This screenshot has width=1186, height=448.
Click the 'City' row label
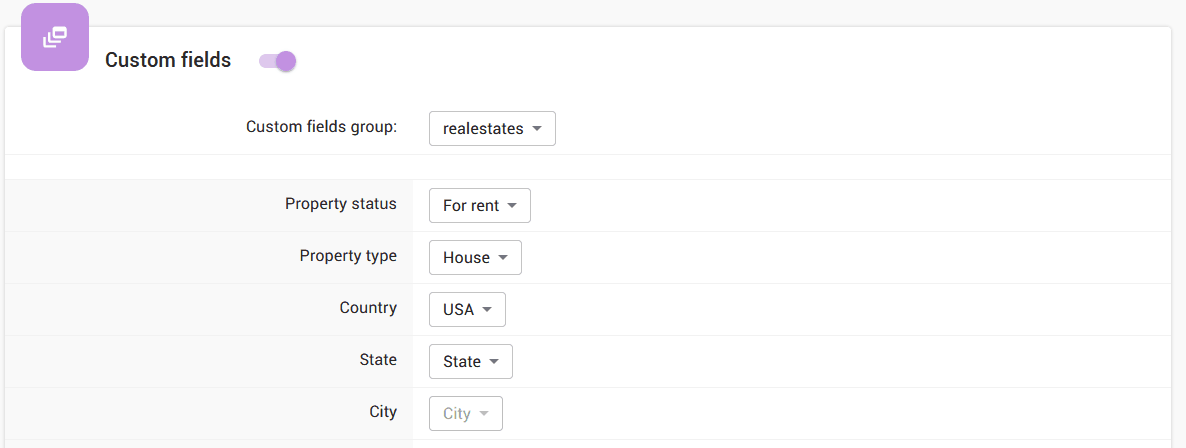(x=383, y=412)
